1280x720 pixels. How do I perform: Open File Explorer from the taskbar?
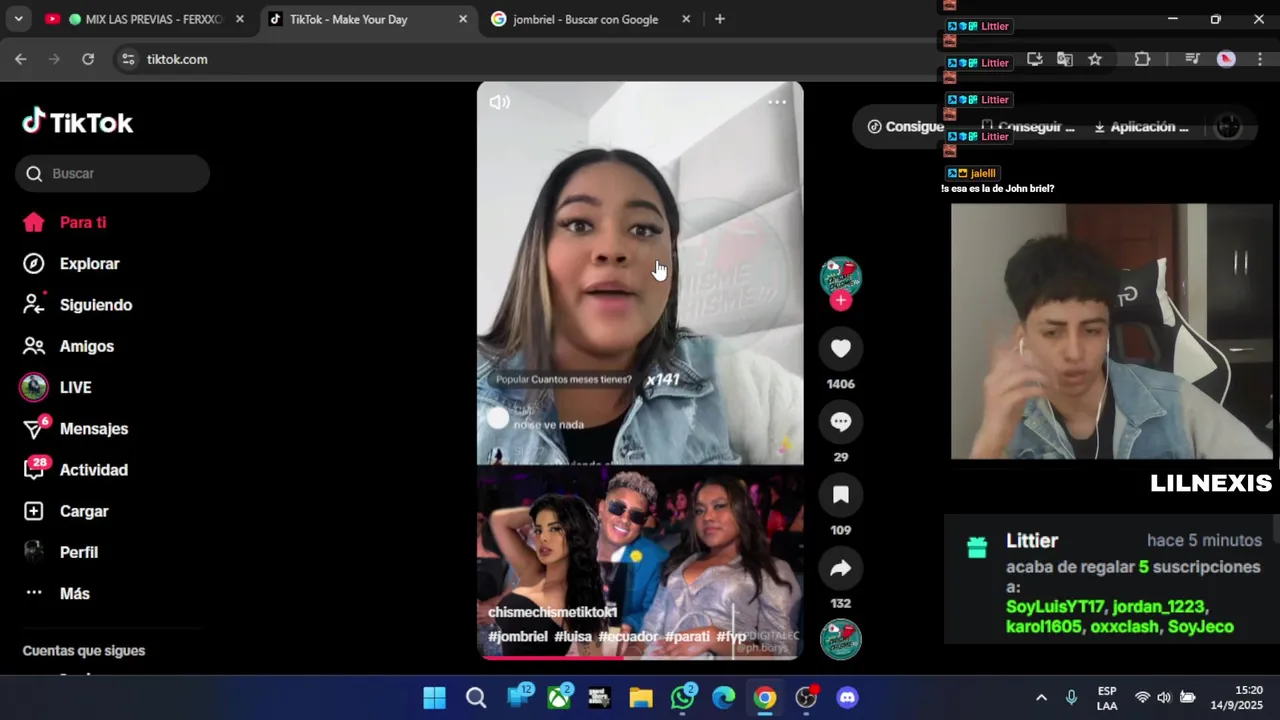click(641, 698)
